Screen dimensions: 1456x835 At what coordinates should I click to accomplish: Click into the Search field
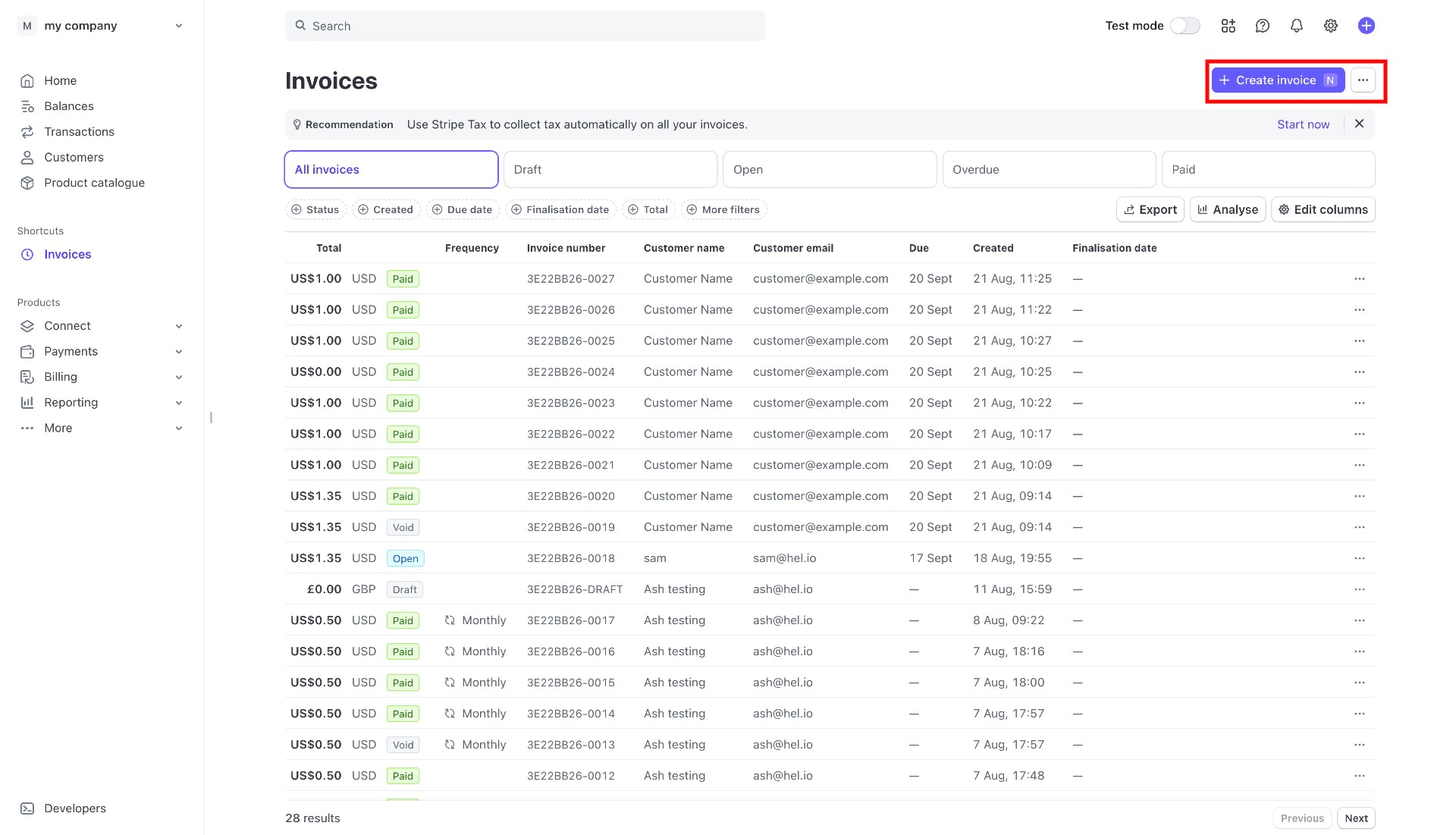coord(525,26)
